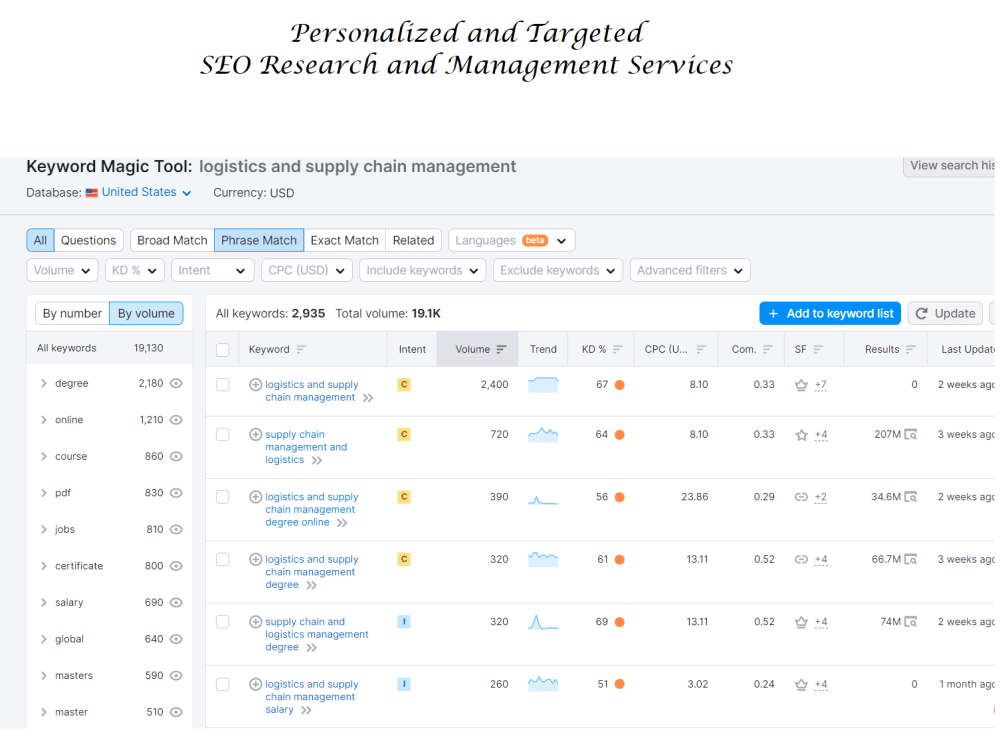Select the All tab
The image size is (1000, 750).
(x=40, y=240)
